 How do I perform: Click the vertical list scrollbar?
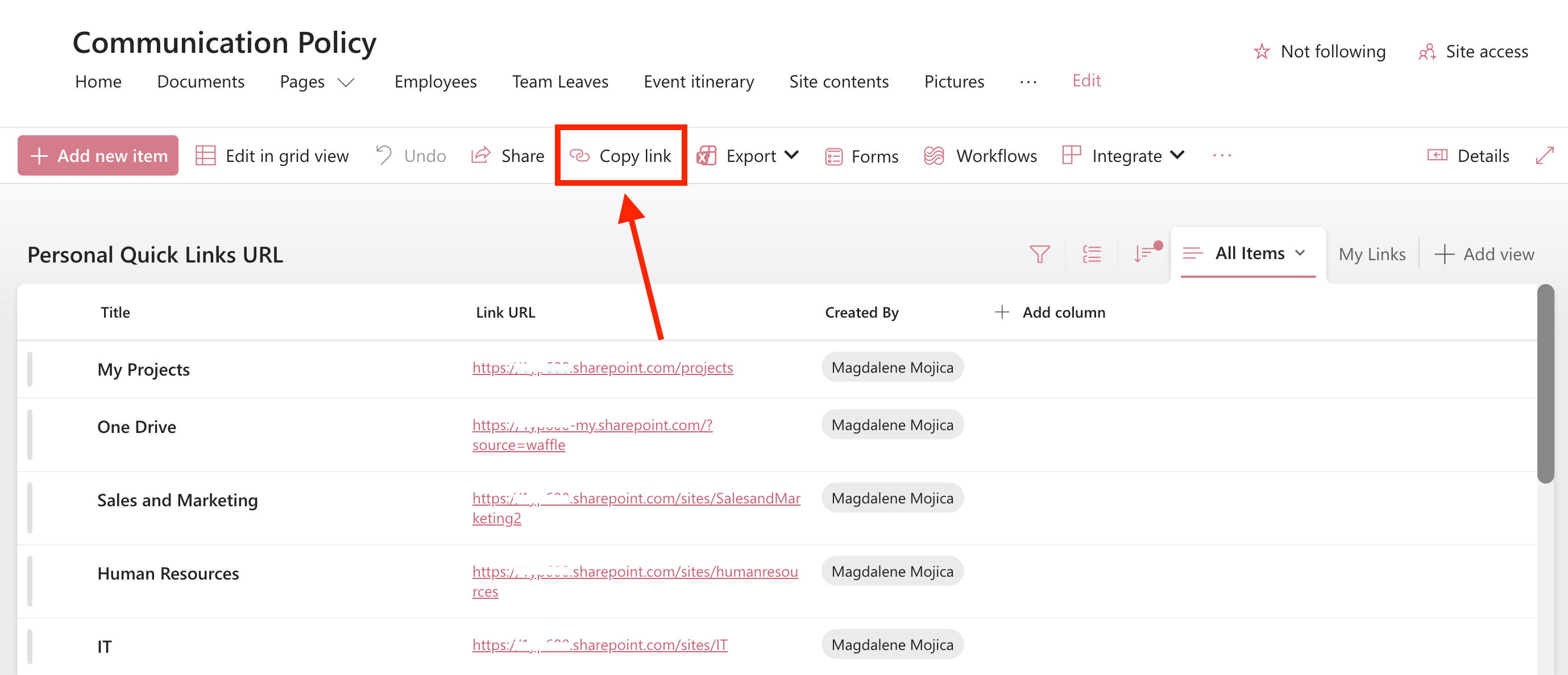pos(1545,384)
